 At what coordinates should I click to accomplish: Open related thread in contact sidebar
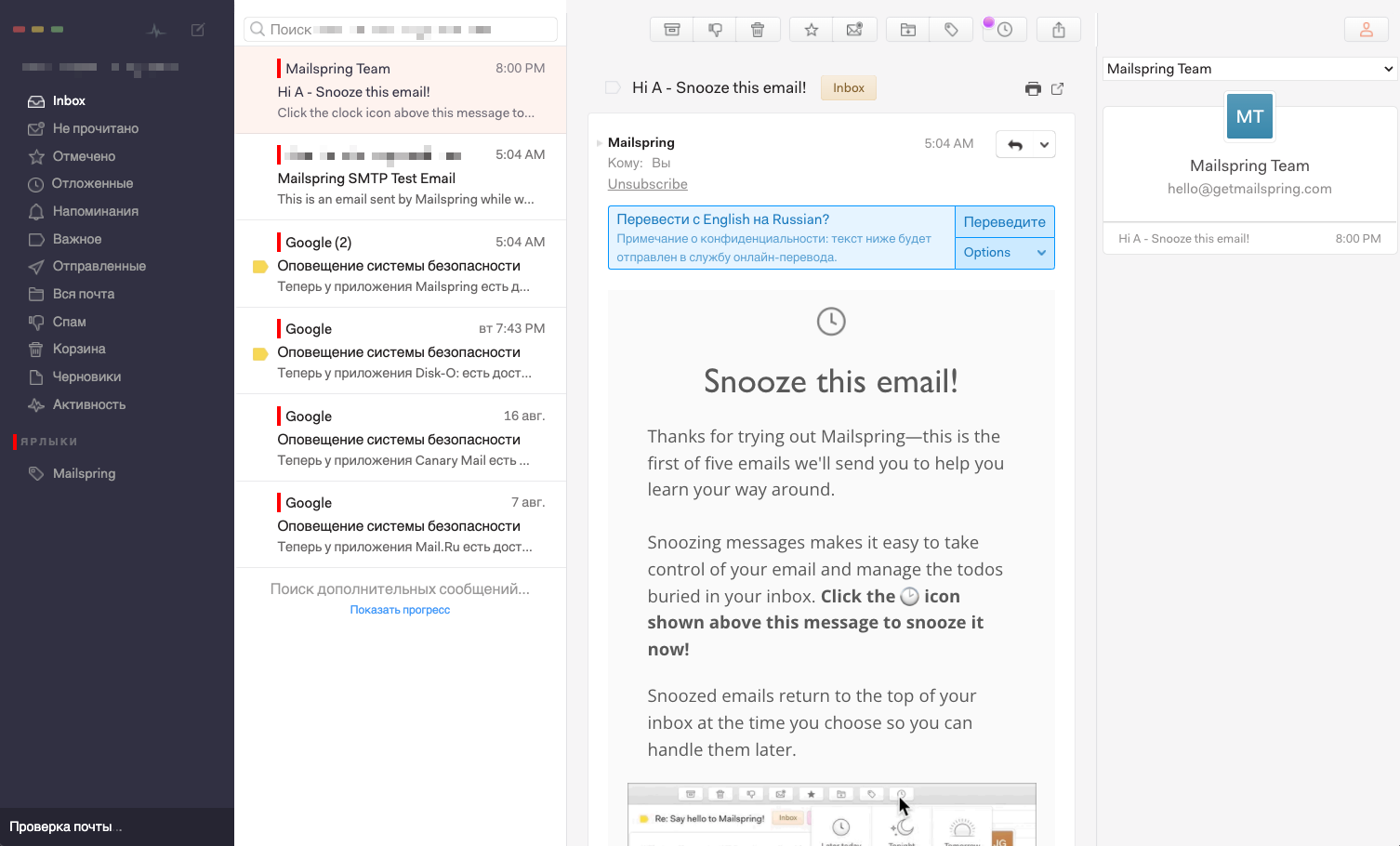(1249, 239)
